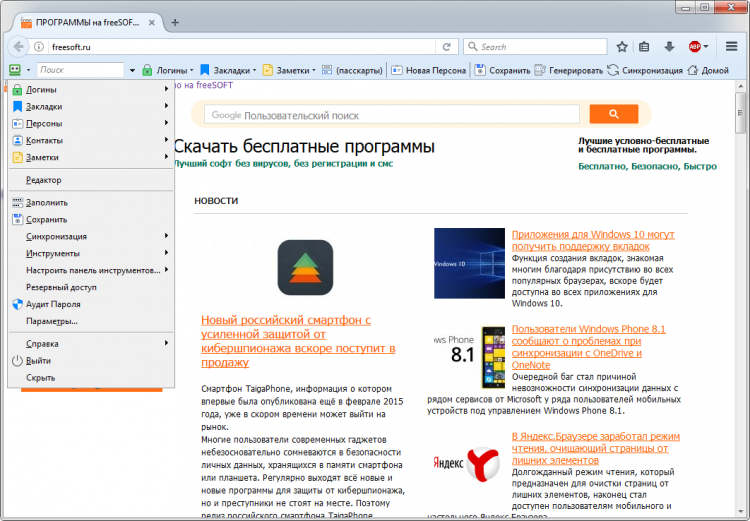Open Заметки toolbar dropdown
The image size is (750, 521).
(289, 70)
